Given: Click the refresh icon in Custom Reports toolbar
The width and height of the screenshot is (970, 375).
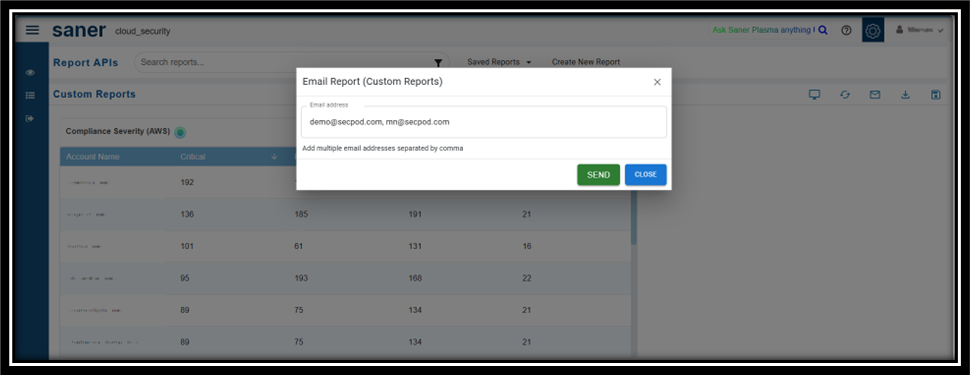Looking at the screenshot, I should [845, 95].
